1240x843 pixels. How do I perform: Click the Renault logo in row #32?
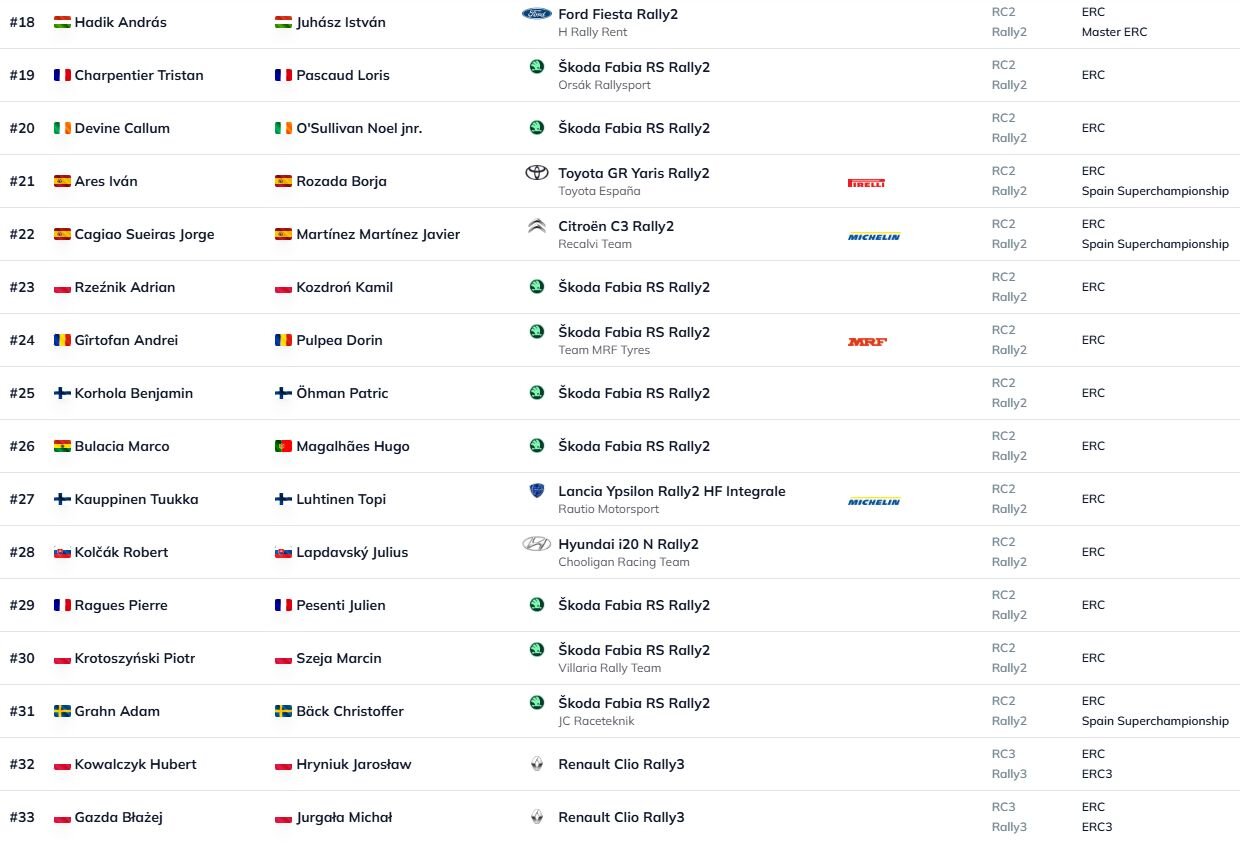[537, 764]
